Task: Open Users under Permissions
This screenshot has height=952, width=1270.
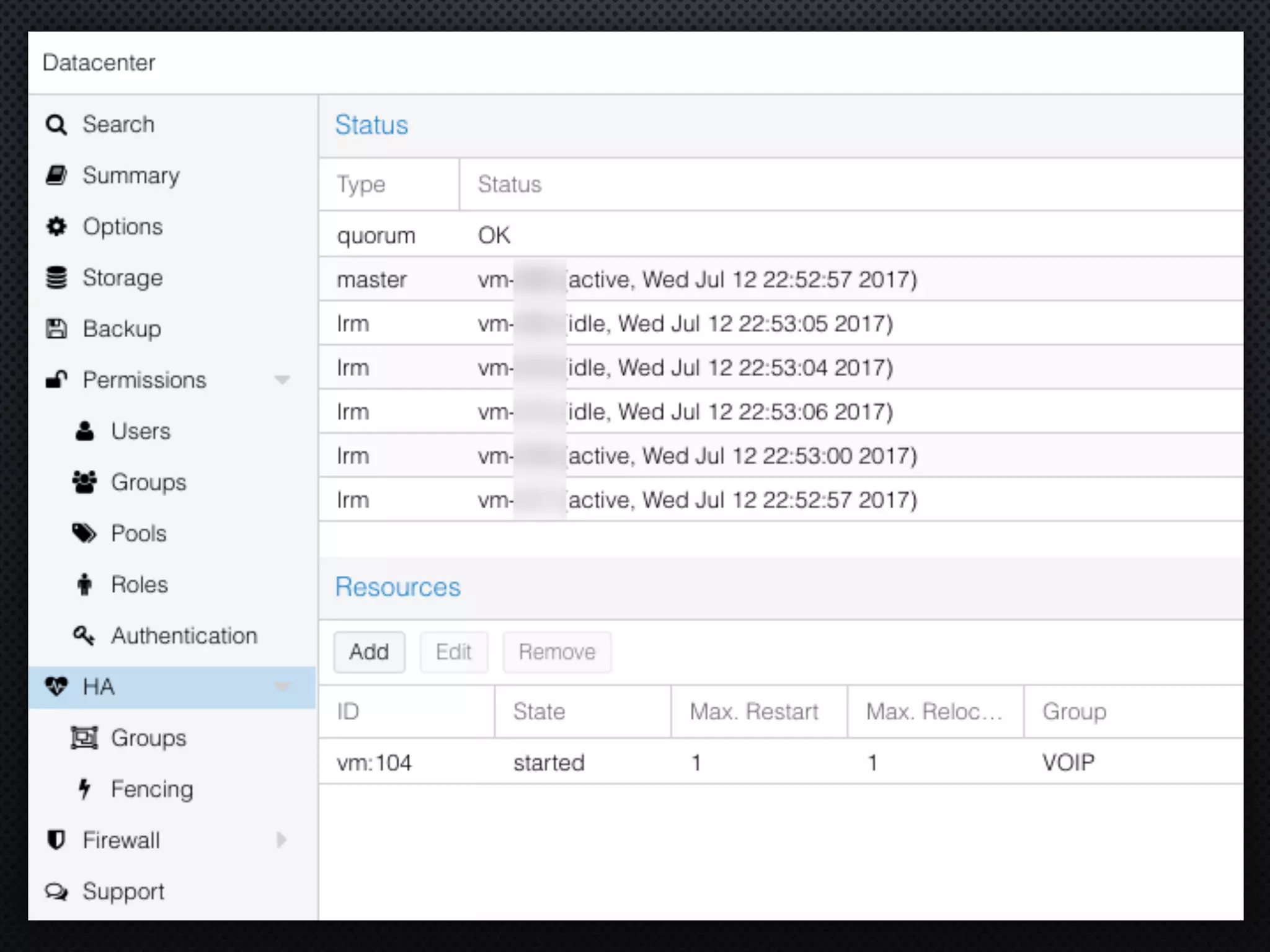Action: pyautogui.click(x=141, y=431)
